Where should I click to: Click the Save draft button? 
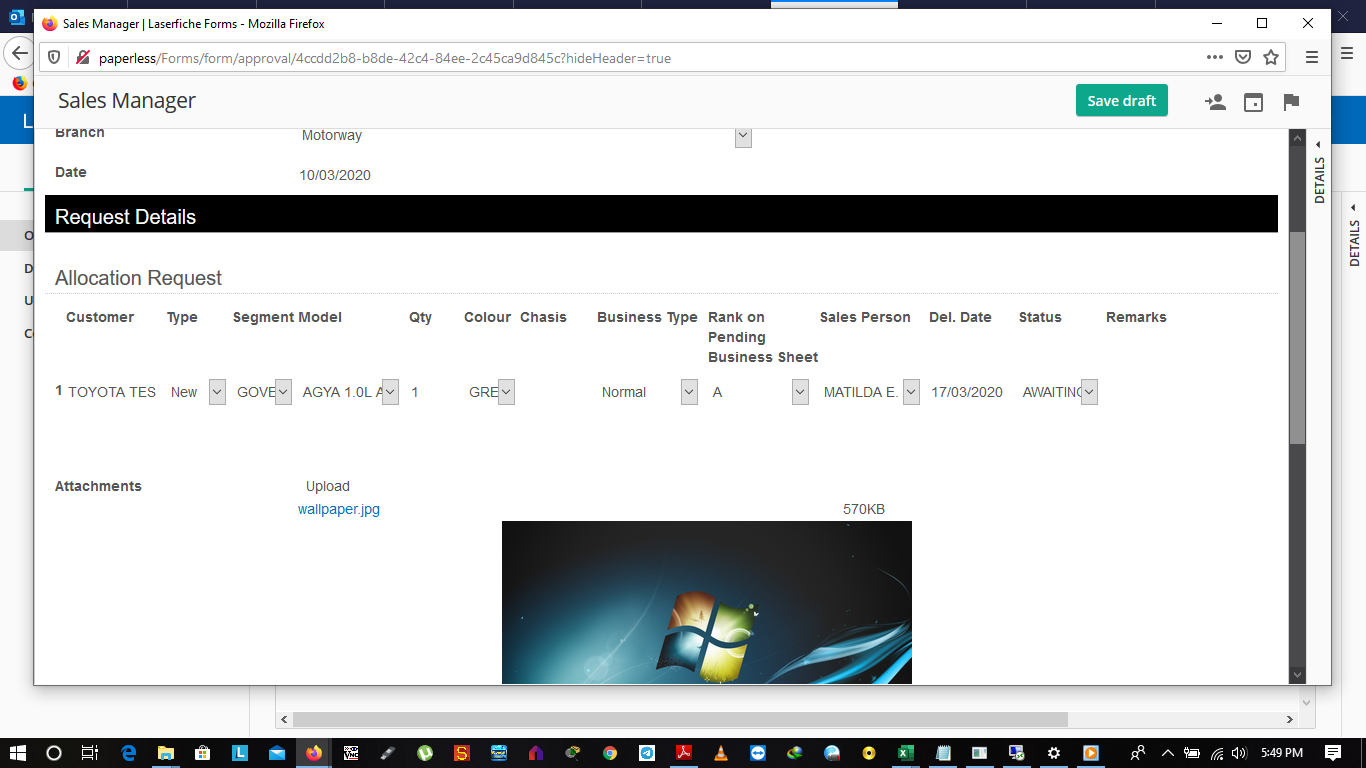click(x=1121, y=101)
